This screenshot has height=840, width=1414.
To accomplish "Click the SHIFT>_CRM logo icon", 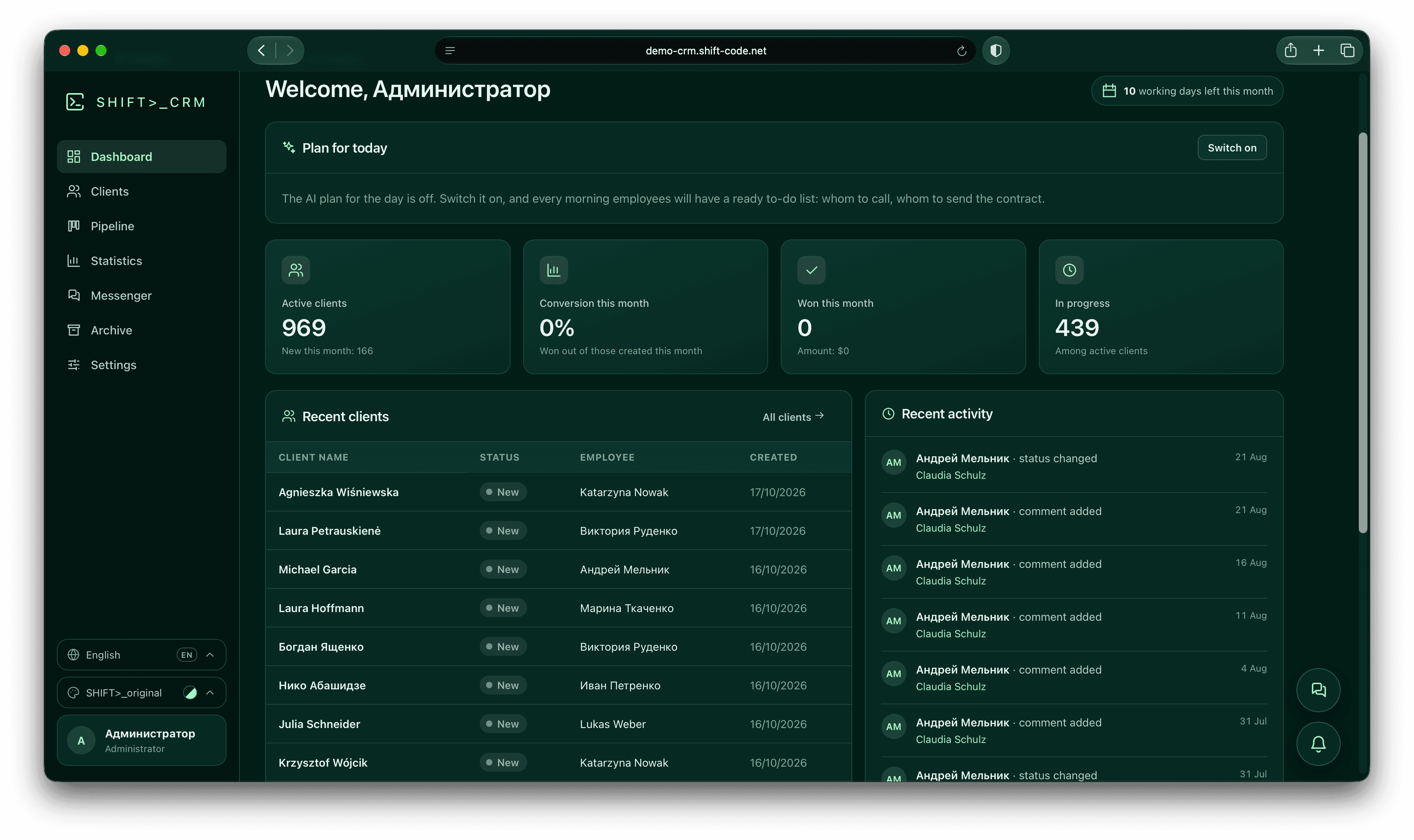I will pyautogui.click(x=75, y=102).
